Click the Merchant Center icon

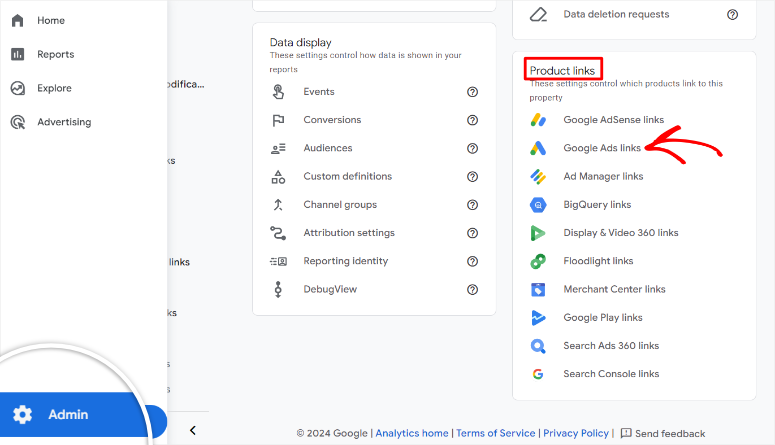[x=538, y=289]
